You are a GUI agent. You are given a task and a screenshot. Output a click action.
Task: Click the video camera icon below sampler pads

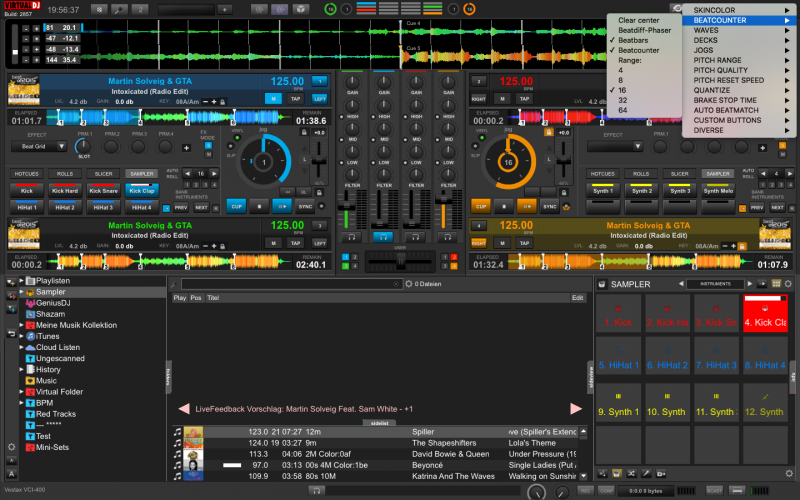[661, 473]
